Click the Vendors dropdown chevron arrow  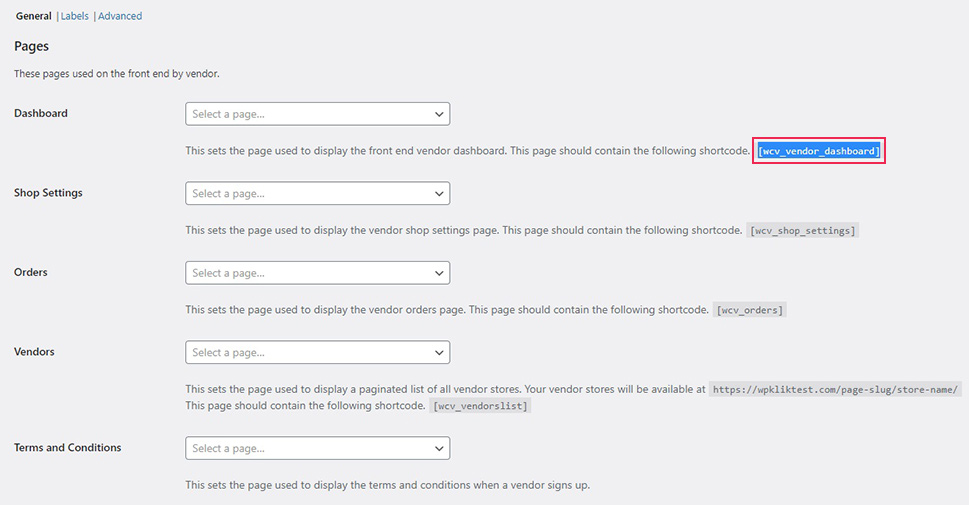439,353
